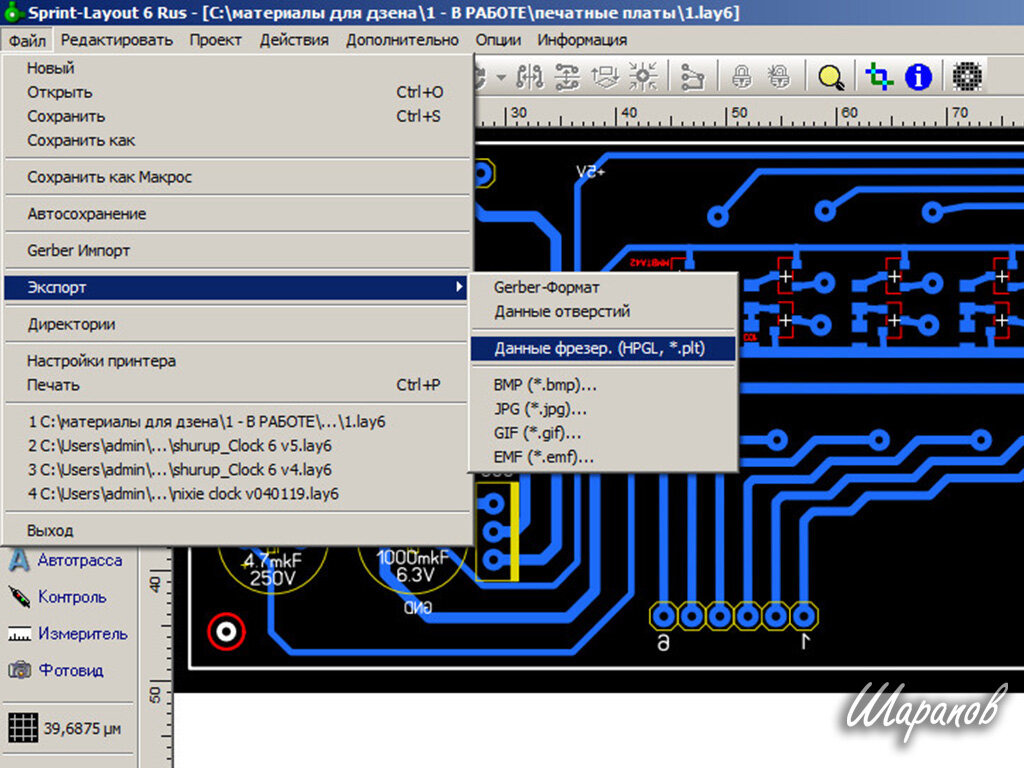This screenshot has width=1024, height=768.
Task: Choose Сохранить in the file menu
Action: (x=237, y=116)
